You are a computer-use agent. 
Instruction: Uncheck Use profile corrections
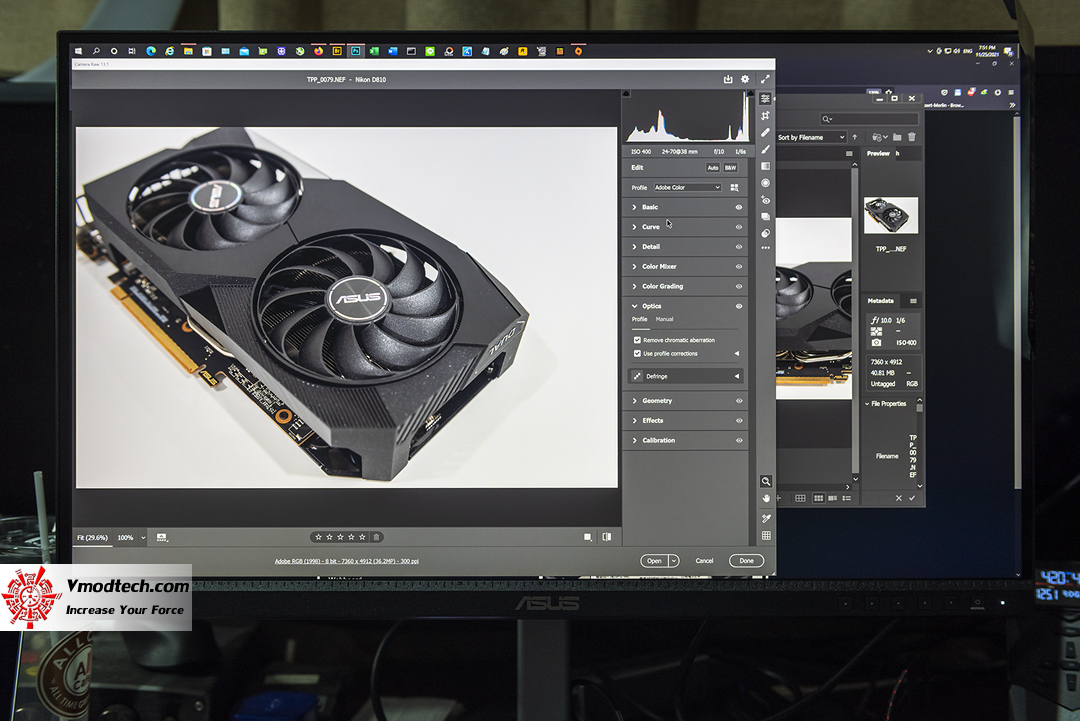tap(637, 353)
